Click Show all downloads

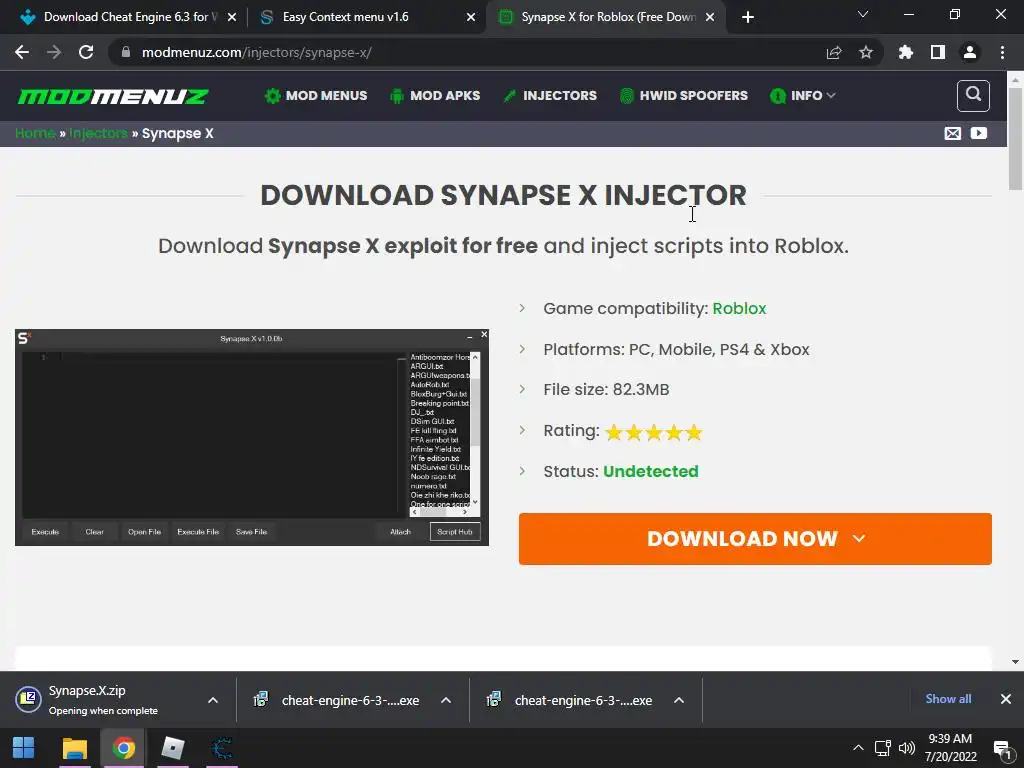(948, 699)
